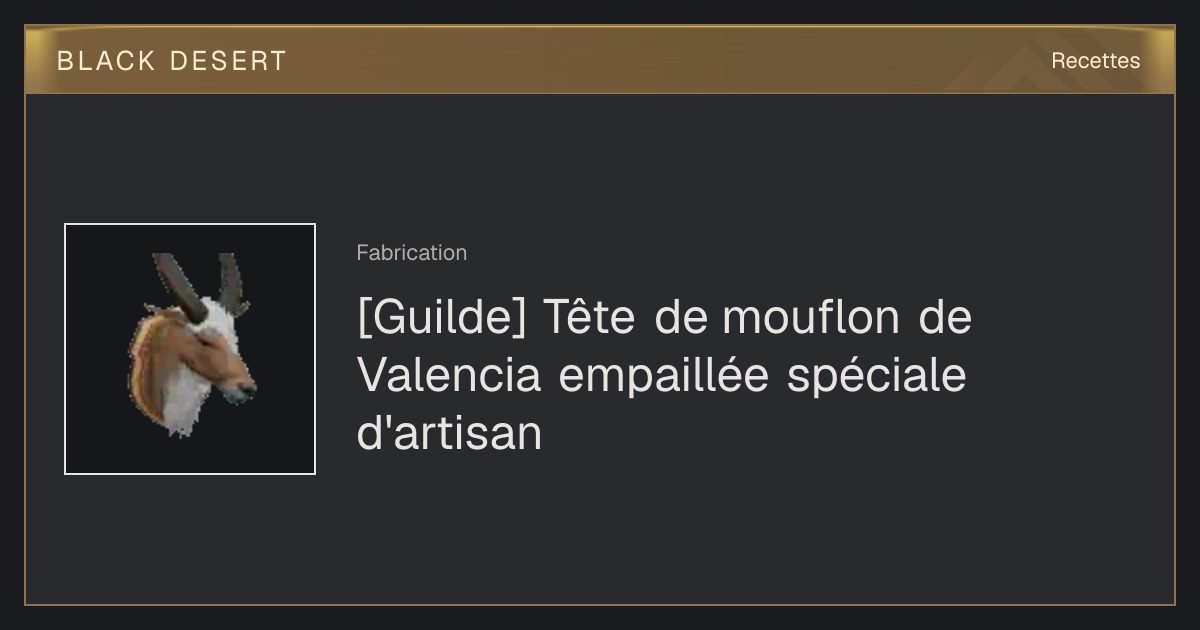Click the mouflon's snout in the icon
This screenshot has height=630, width=1200.
pos(240,390)
